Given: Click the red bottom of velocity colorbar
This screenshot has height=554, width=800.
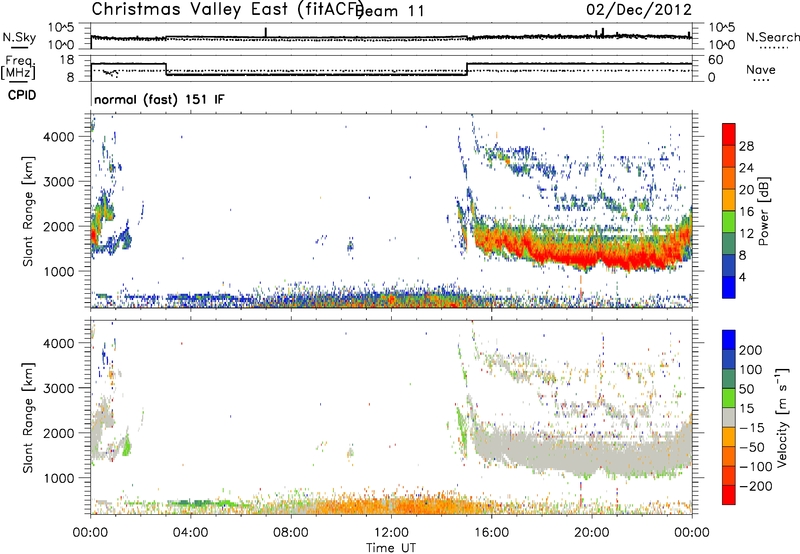Looking at the screenshot, I should pyautogui.click(x=729, y=495).
